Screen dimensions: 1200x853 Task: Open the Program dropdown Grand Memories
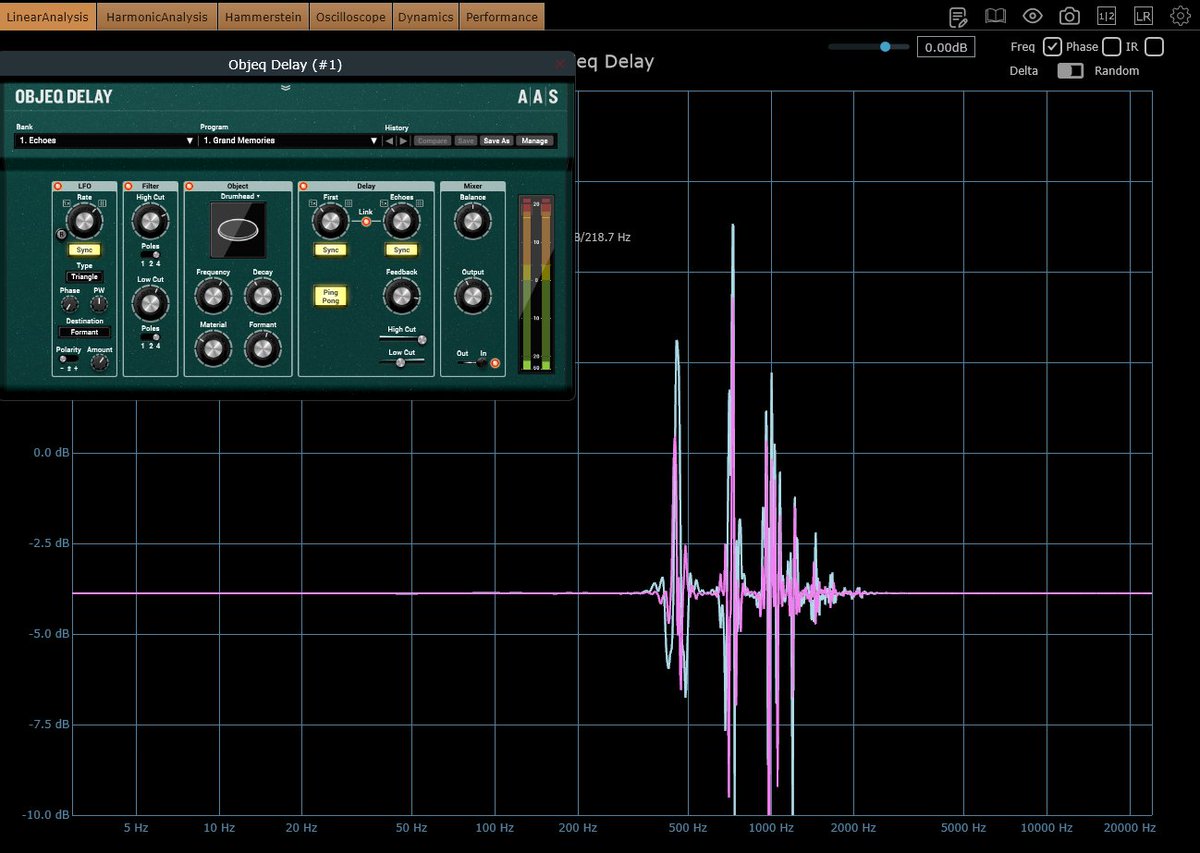point(289,141)
